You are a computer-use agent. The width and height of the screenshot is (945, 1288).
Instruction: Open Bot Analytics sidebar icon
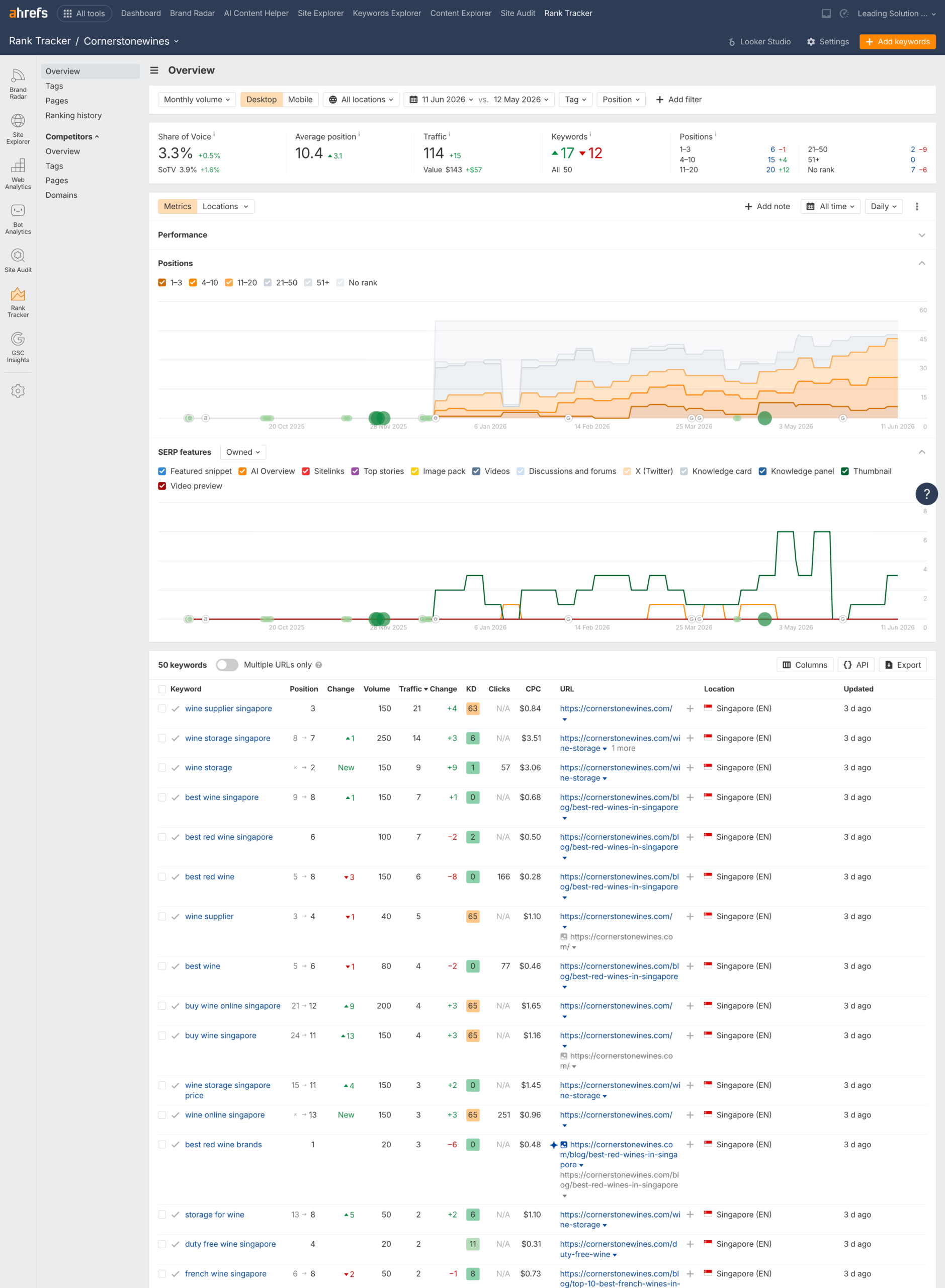pos(18,219)
